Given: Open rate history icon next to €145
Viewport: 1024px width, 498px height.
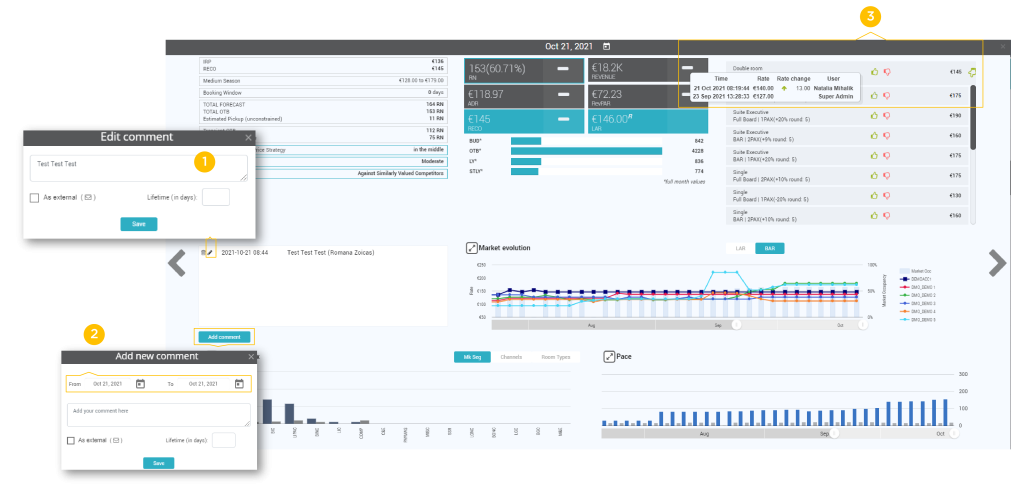Looking at the screenshot, I should pyautogui.click(x=972, y=72).
